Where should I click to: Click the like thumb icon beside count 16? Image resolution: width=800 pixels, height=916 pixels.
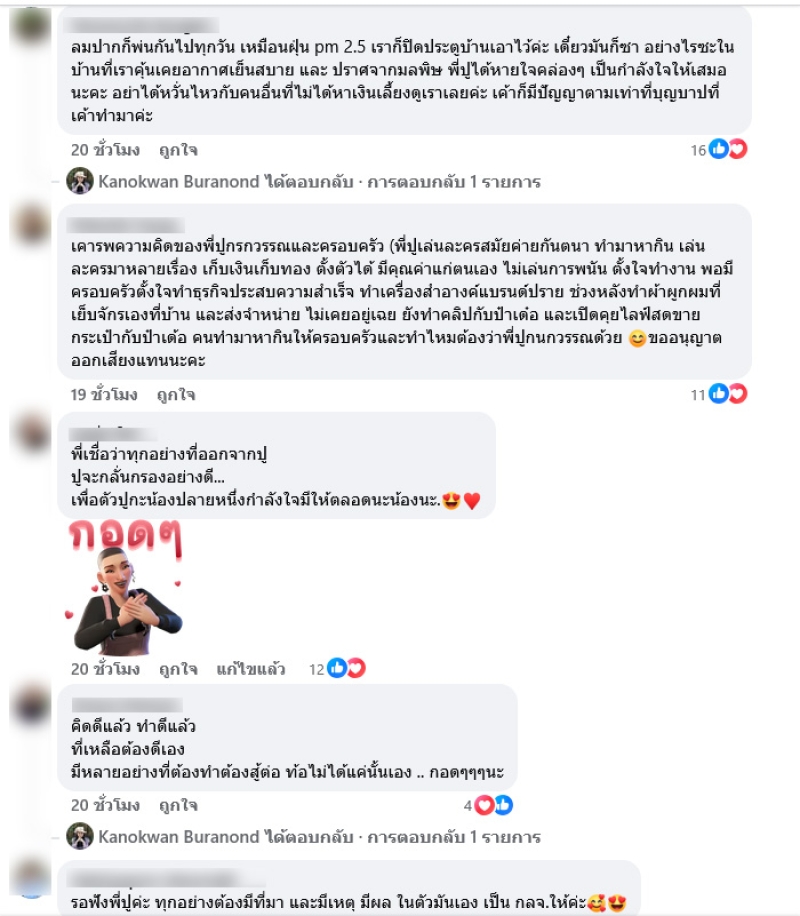coord(719,150)
